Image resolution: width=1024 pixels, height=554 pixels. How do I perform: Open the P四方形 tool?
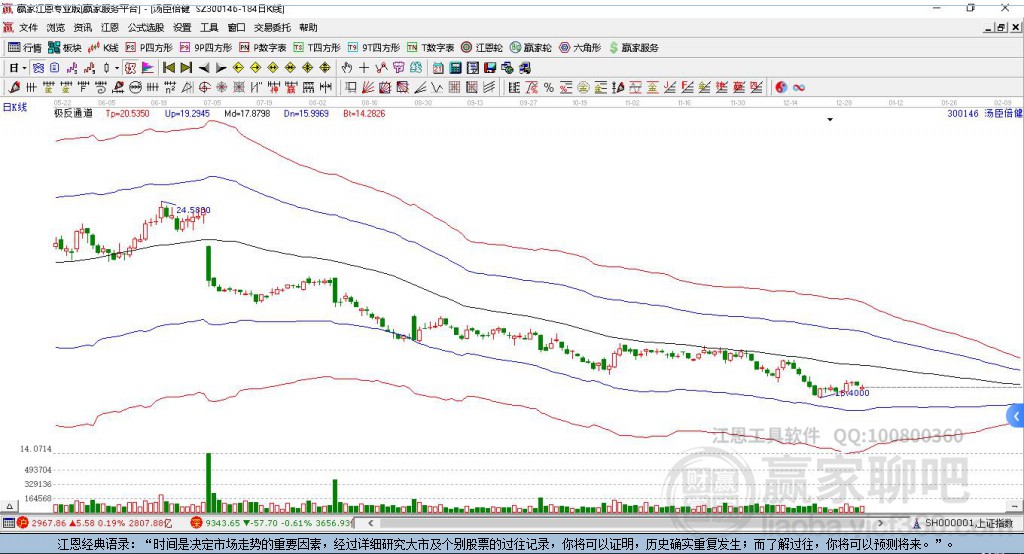(149, 48)
